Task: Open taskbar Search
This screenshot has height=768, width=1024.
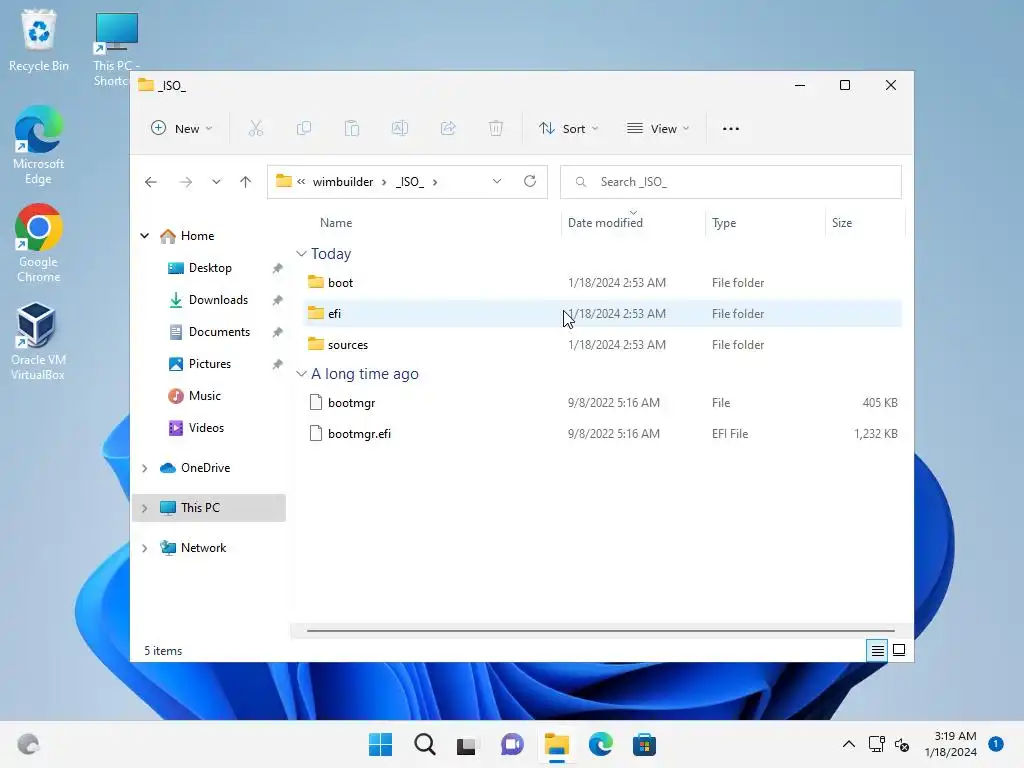Action: pos(424,744)
